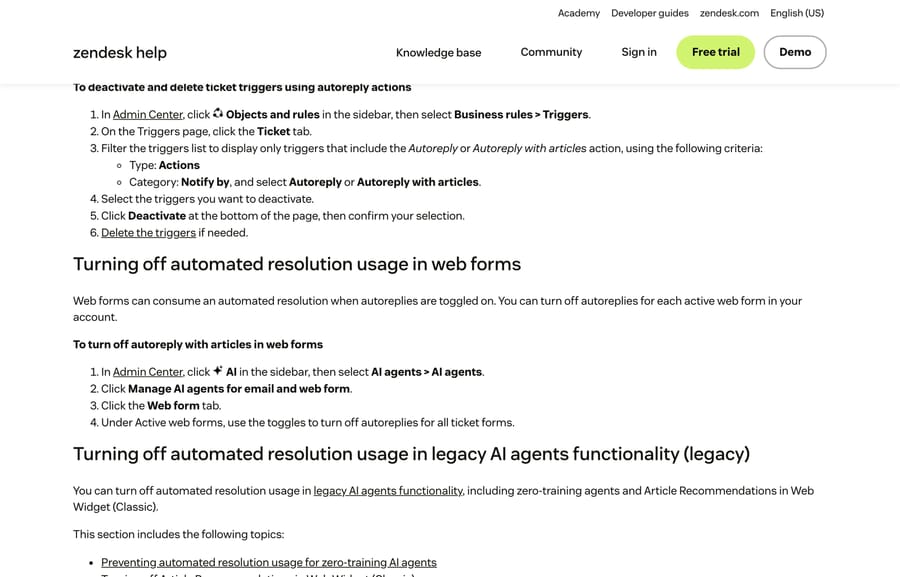Click 'Manage AI agents for email and web form' step
This screenshot has width=900, height=577.
tap(227, 389)
